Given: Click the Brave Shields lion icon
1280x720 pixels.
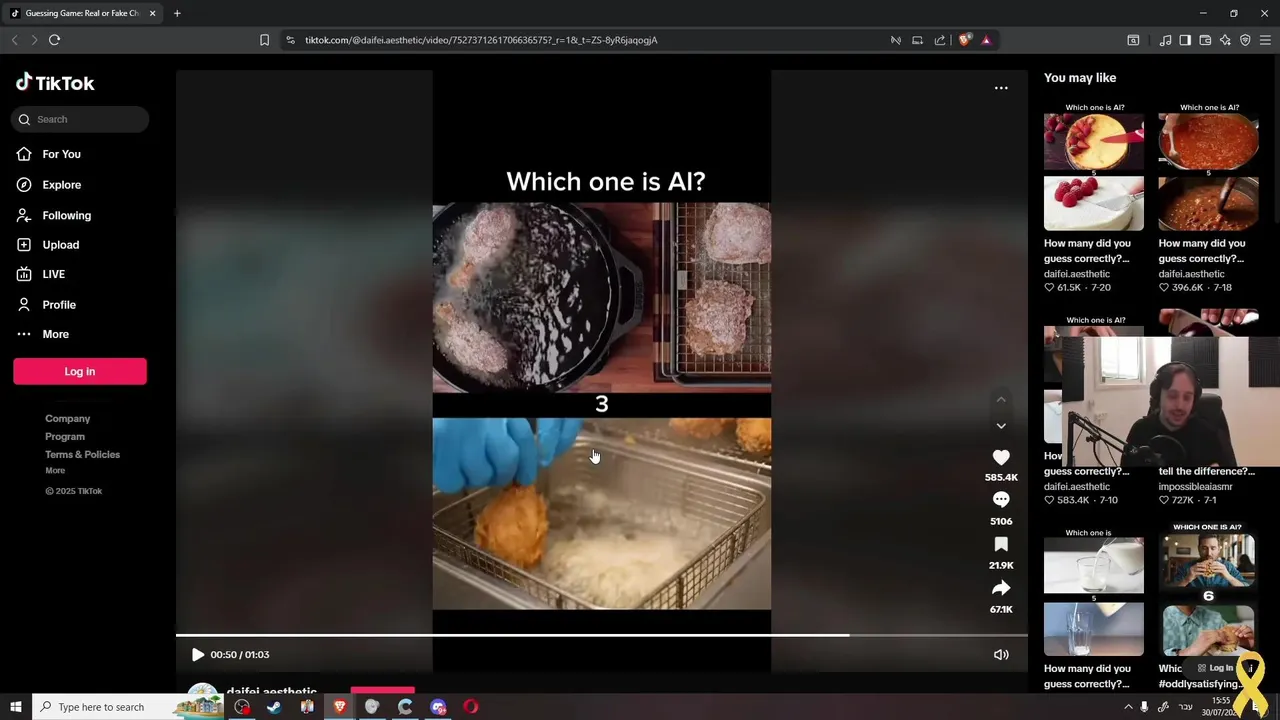Looking at the screenshot, I should click(x=964, y=40).
